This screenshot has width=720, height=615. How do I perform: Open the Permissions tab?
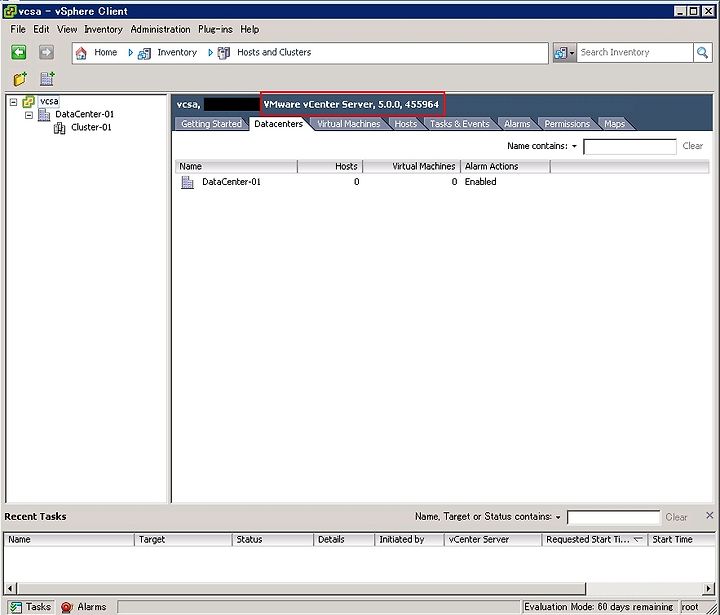pos(567,124)
